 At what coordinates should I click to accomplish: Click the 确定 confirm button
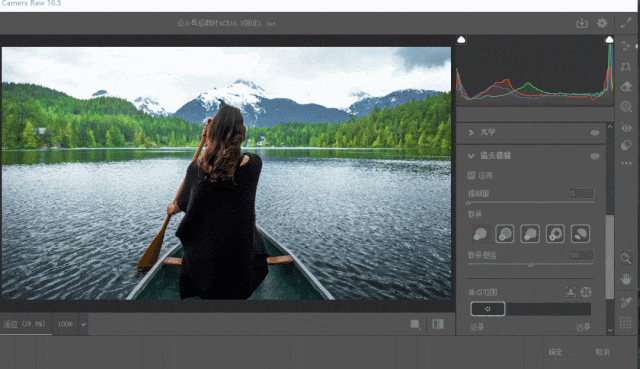[x=555, y=352]
